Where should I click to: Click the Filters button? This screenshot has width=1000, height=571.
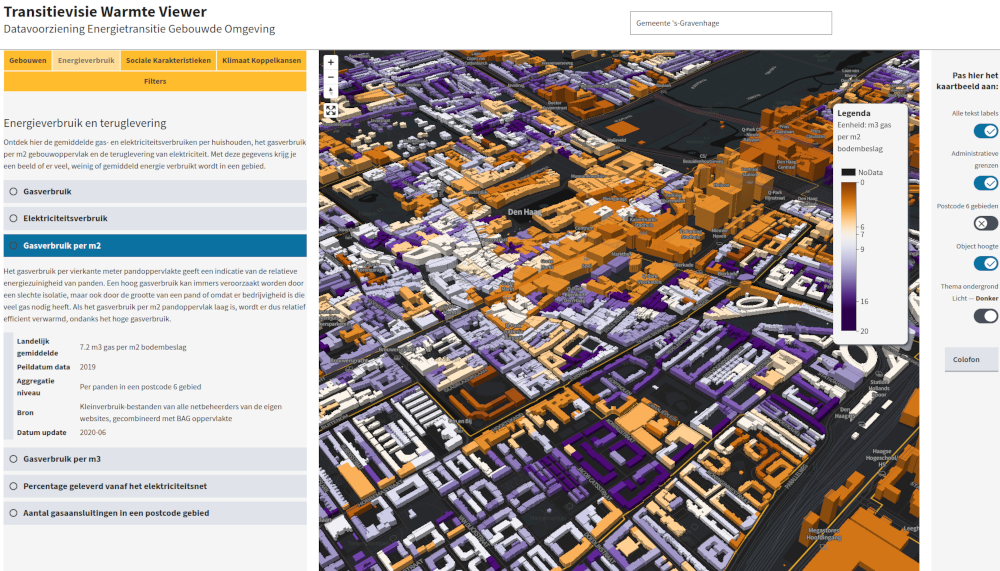(x=155, y=81)
